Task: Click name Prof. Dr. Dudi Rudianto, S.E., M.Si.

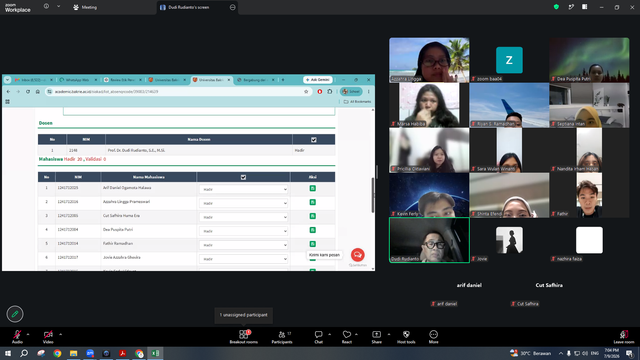Action: (136, 150)
